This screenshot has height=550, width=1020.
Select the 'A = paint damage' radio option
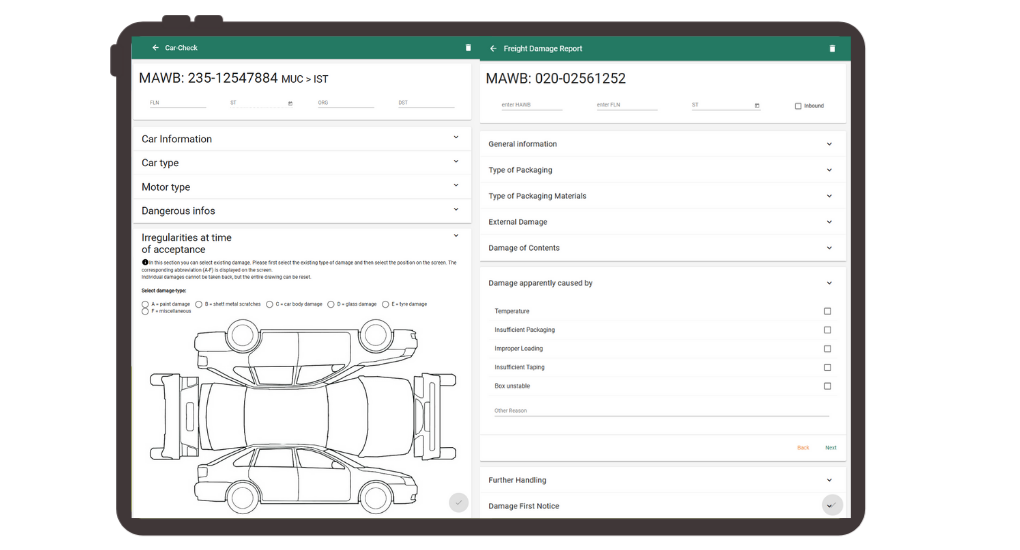(x=146, y=304)
